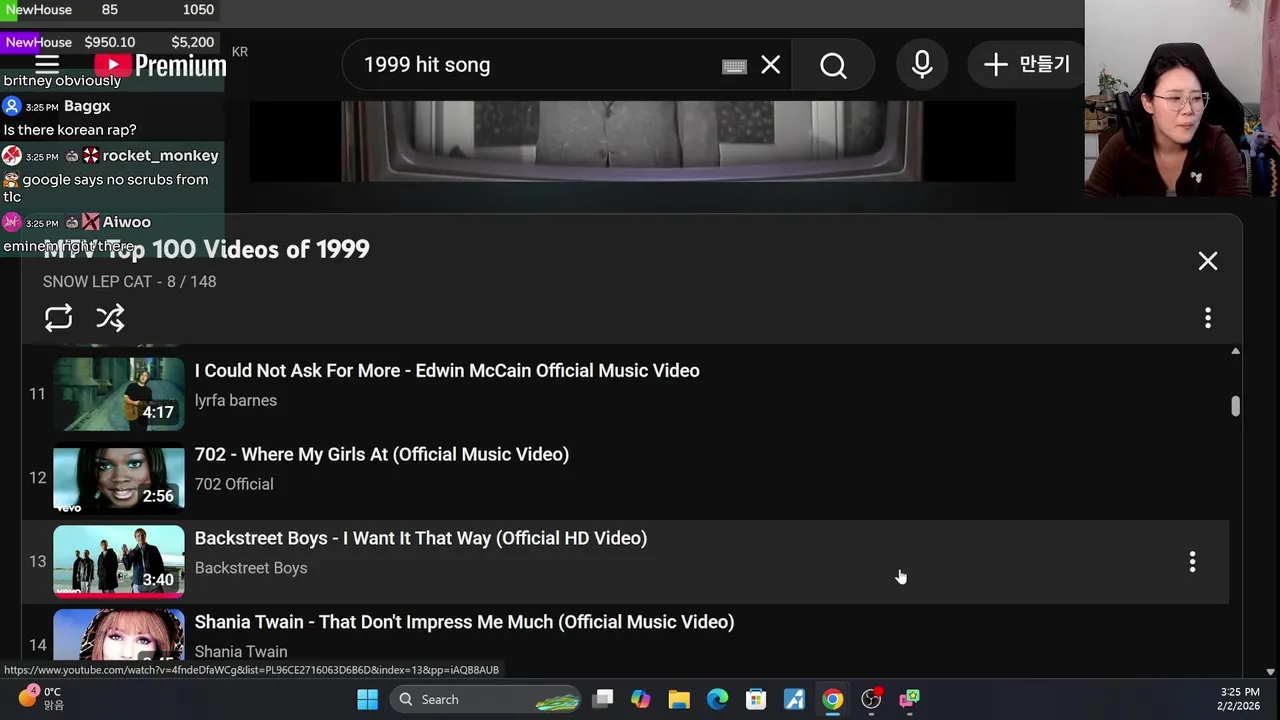The width and height of the screenshot is (1280, 720).
Task: Click chat user Aiwoo
Action: click(126, 222)
